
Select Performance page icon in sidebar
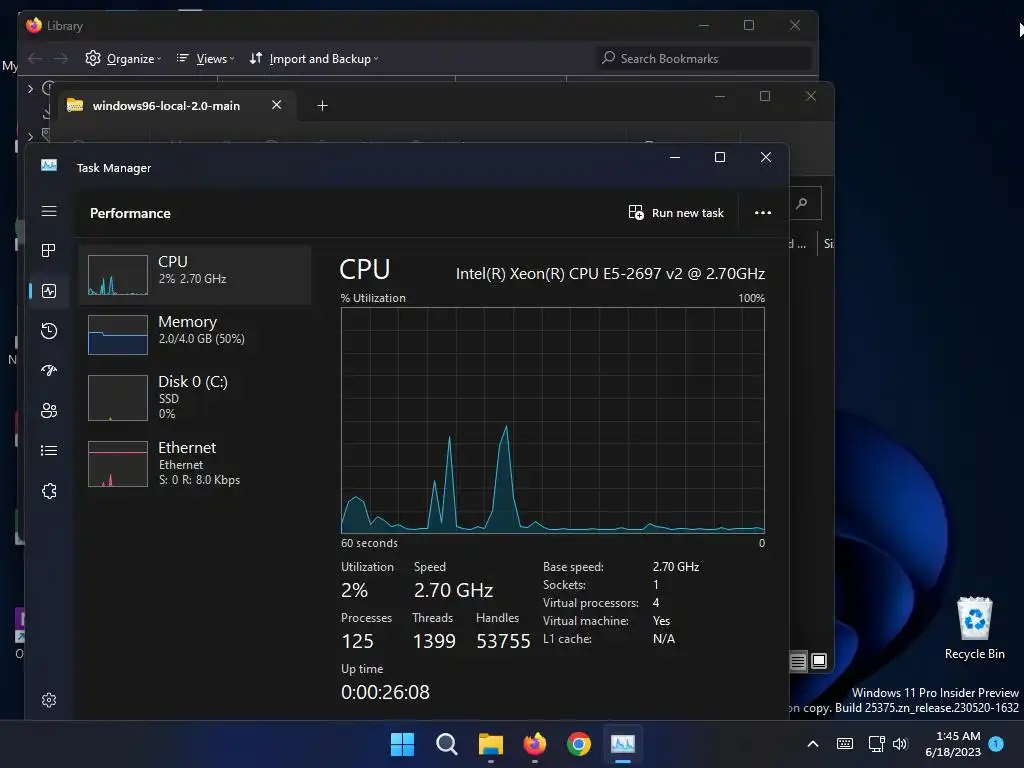(49, 291)
